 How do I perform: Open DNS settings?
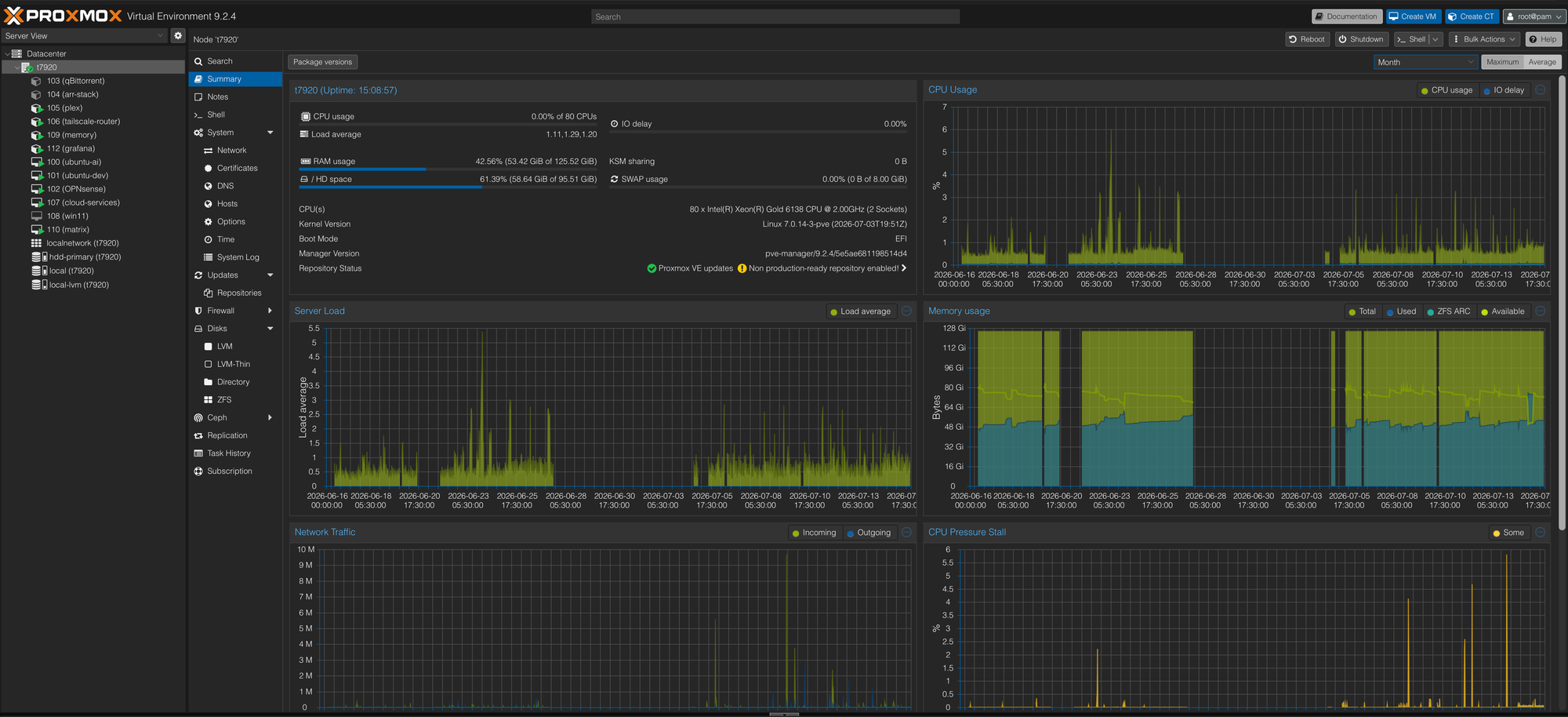coord(235,186)
